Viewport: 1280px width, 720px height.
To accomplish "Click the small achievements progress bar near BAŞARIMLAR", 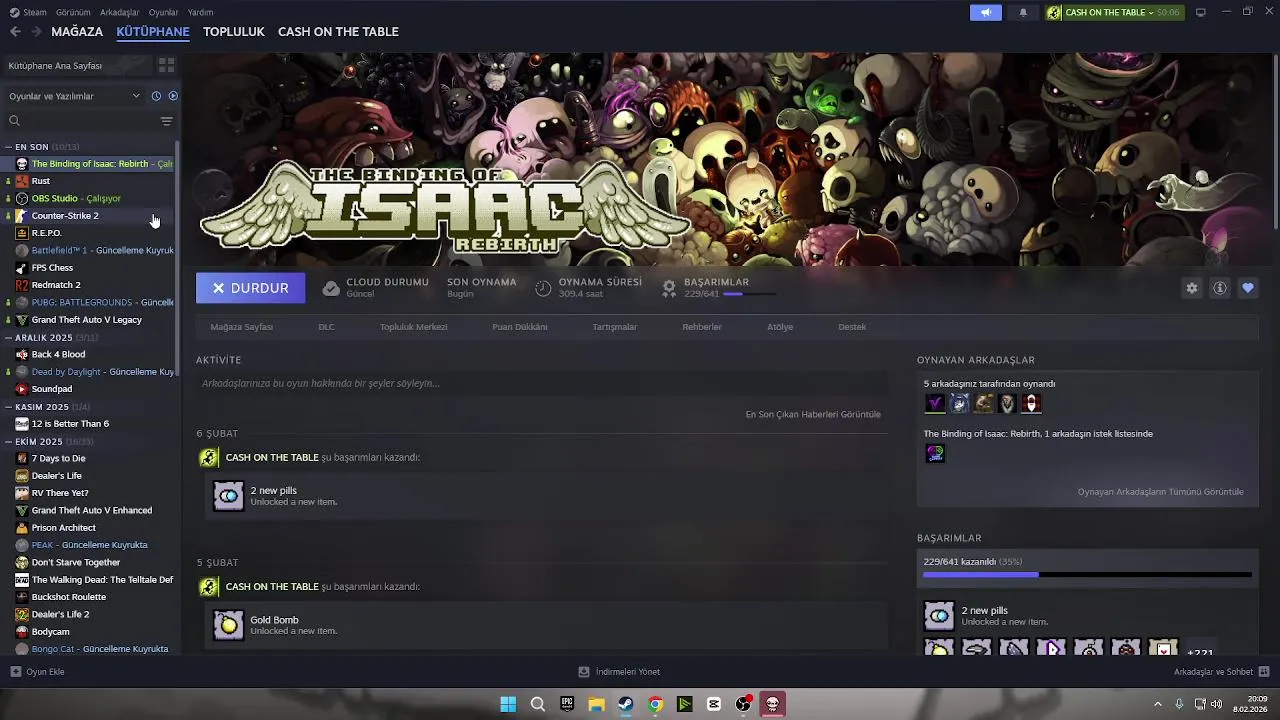I will click(749, 294).
